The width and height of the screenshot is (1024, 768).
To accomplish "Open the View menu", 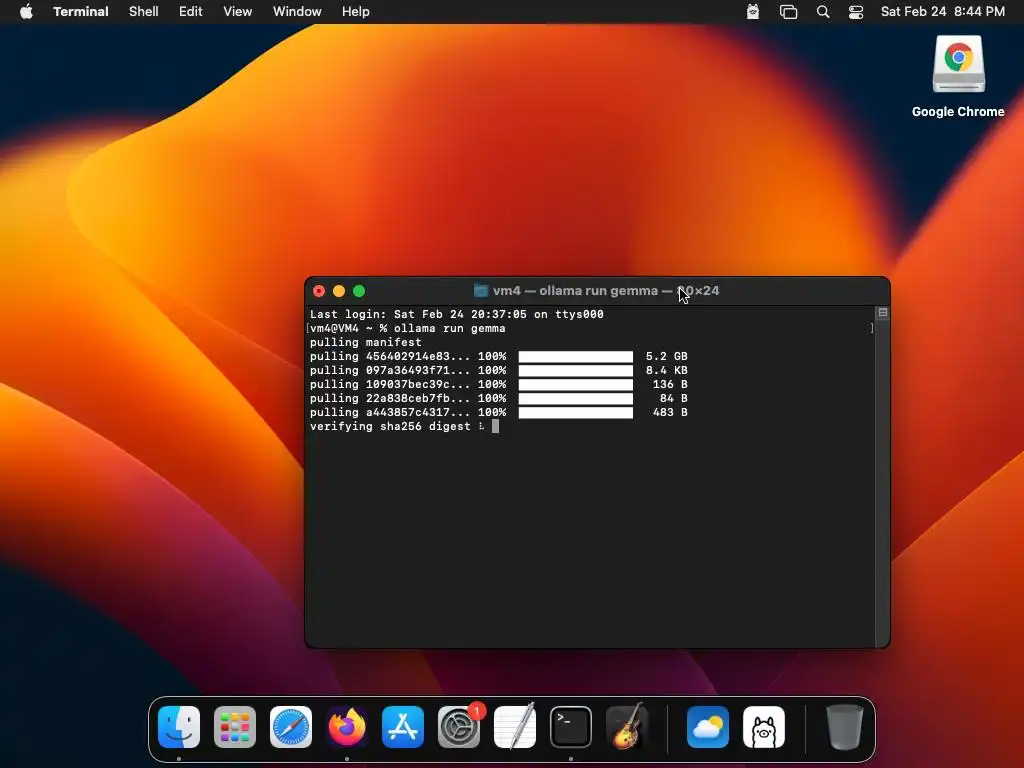I will pyautogui.click(x=238, y=12).
